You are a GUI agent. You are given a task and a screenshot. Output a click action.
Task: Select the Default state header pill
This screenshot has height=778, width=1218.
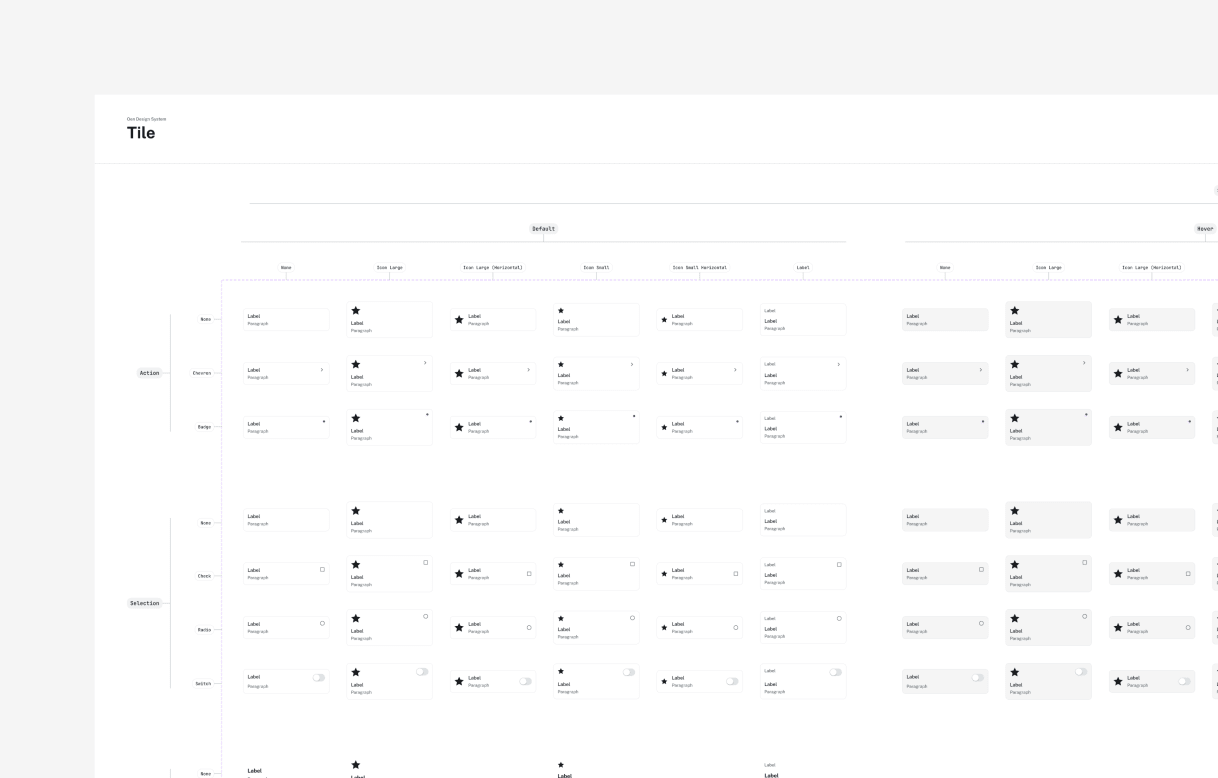543,229
